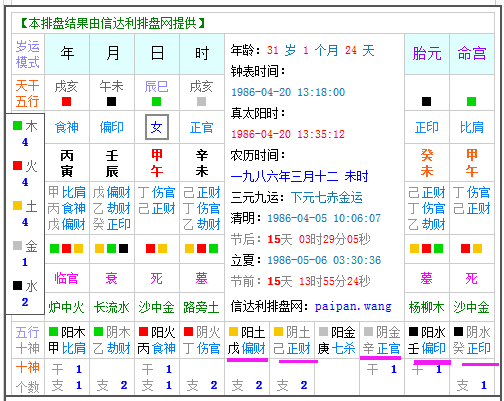Click the 十神个数 row label
Image resolution: width=504 pixels, height=401 pixels.
click(x=28, y=377)
